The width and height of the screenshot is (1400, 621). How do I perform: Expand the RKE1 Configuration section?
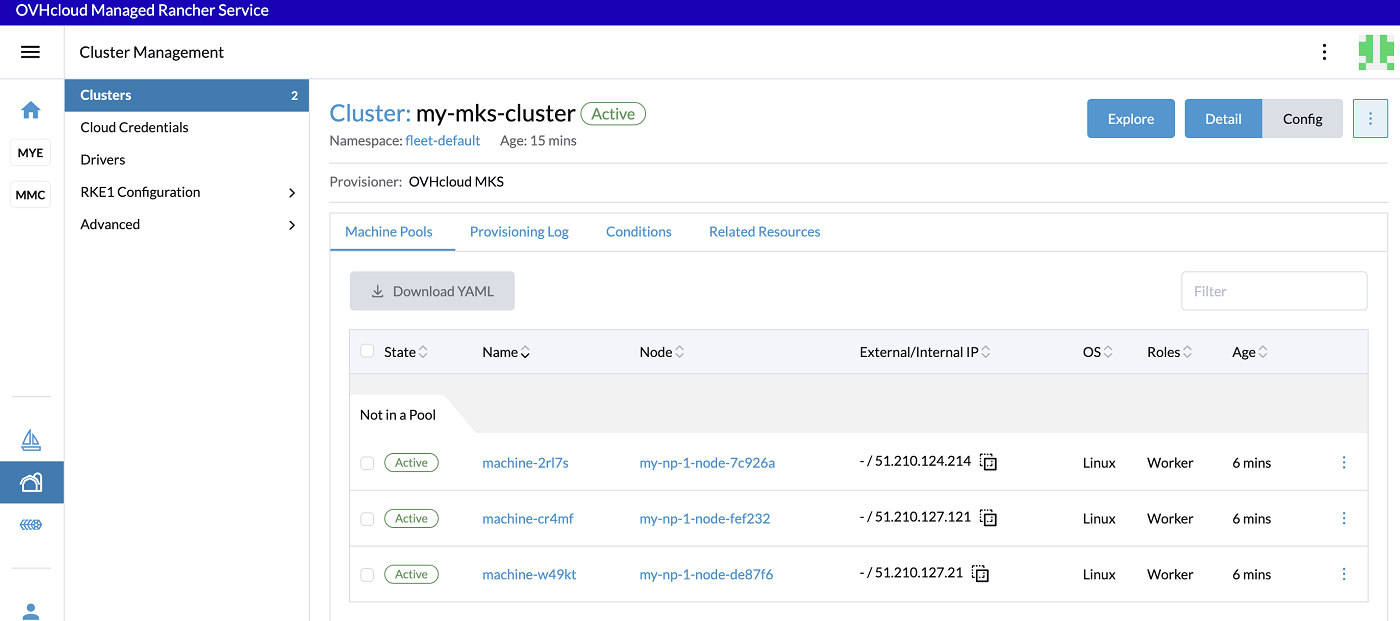point(186,191)
